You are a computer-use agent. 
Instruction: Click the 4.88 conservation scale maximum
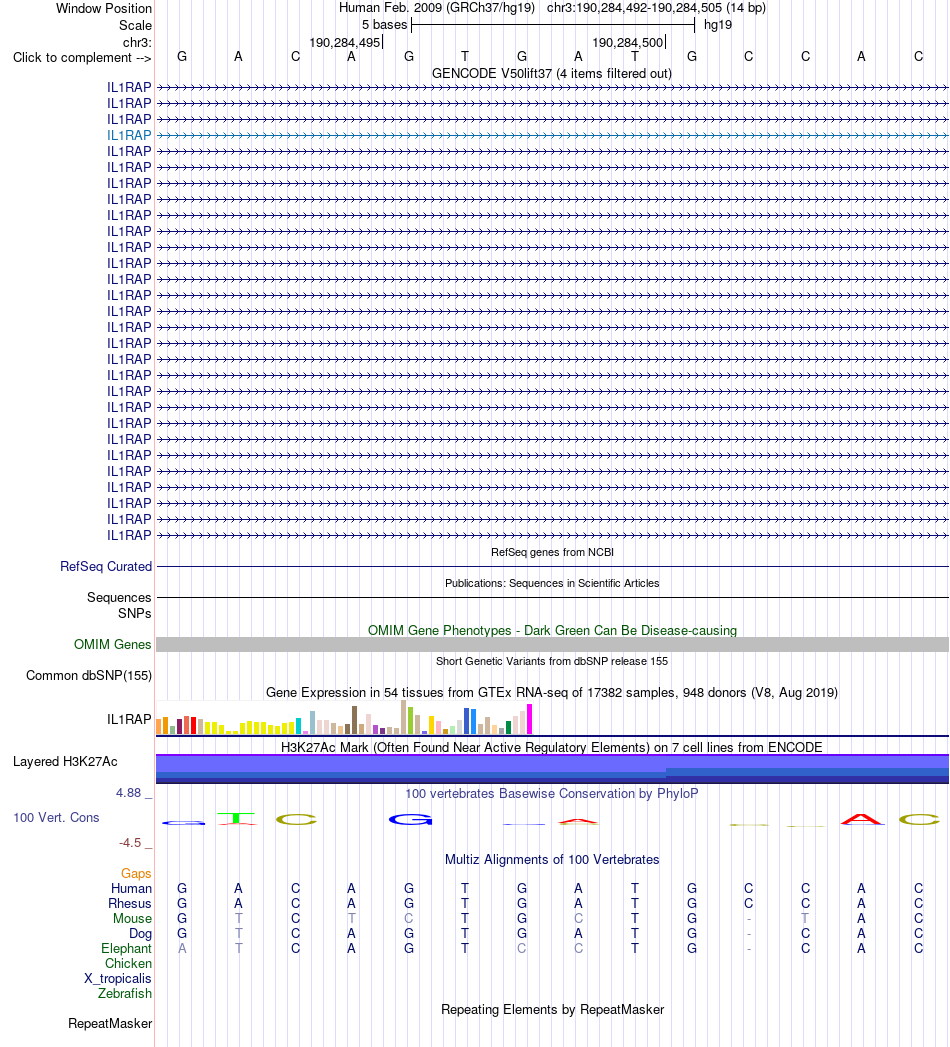pos(128,793)
